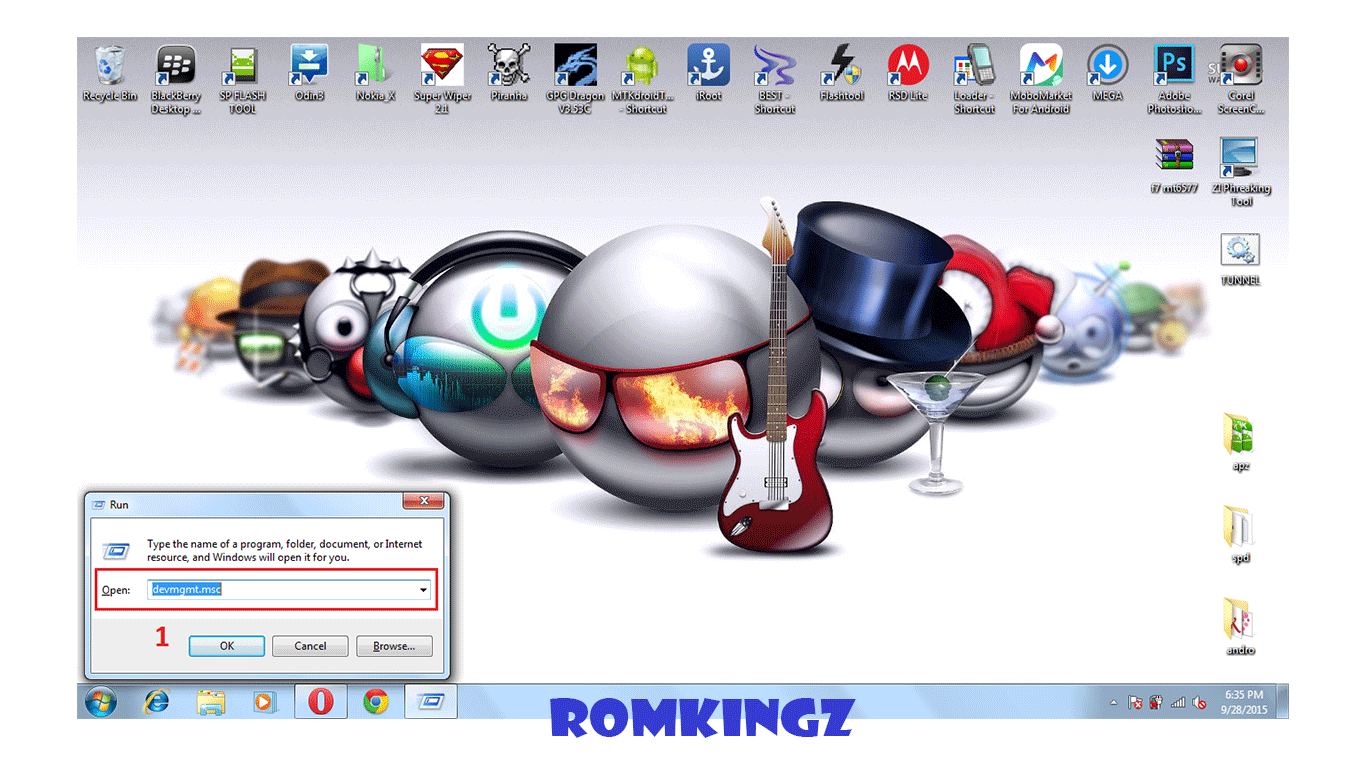Select the SP FLASH TOOL shortcut
This screenshot has height=768, width=1366.
coord(243,79)
